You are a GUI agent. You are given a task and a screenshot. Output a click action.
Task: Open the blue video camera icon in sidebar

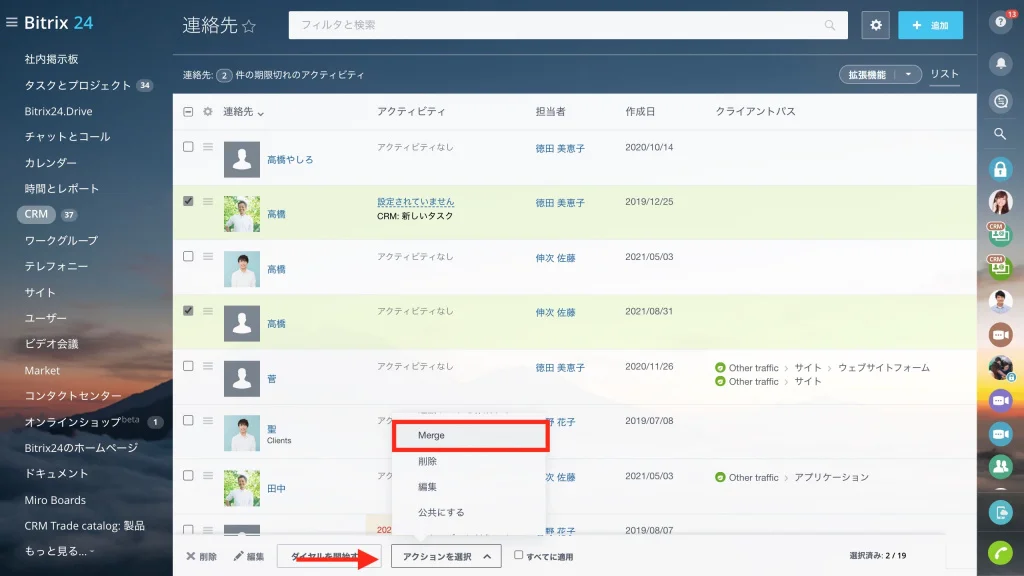[1000, 434]
